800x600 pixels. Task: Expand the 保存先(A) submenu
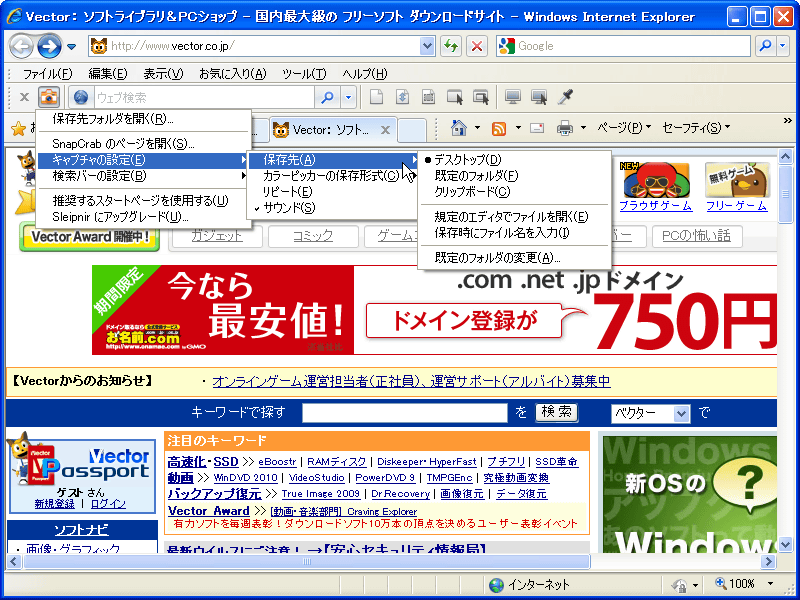pos(334,160)
